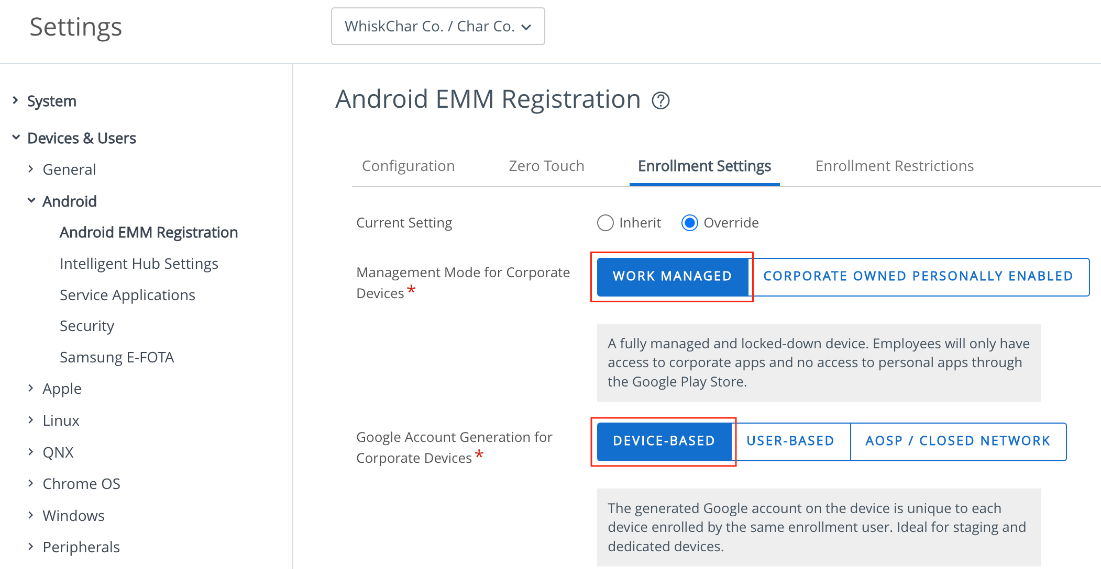
Task: Expand the System tree section
Action: coord(15,101)
